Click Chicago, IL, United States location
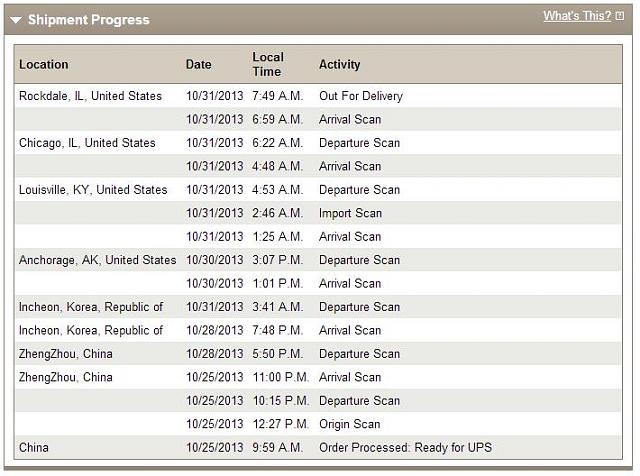This screenshot has height=476, width=640. coord(87,143)
